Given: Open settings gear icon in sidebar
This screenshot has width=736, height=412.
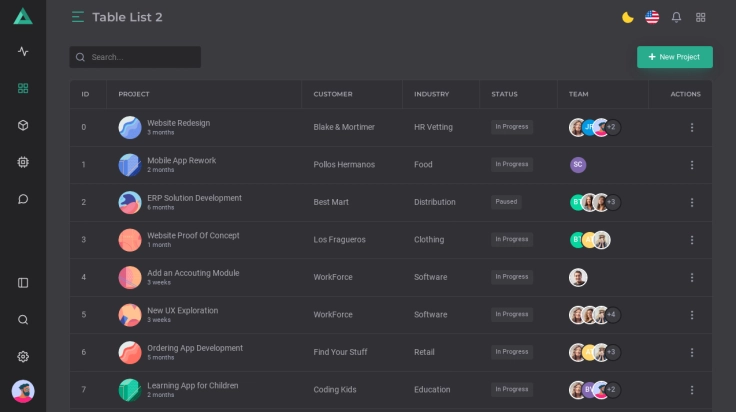Looking at the screenshot, I should coord(23,357).
